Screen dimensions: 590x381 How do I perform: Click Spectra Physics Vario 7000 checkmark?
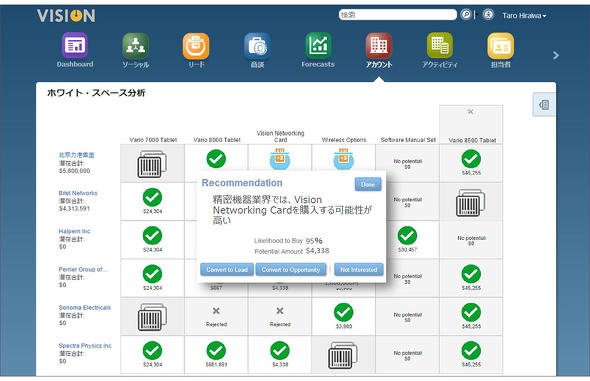tap(152, 351)
